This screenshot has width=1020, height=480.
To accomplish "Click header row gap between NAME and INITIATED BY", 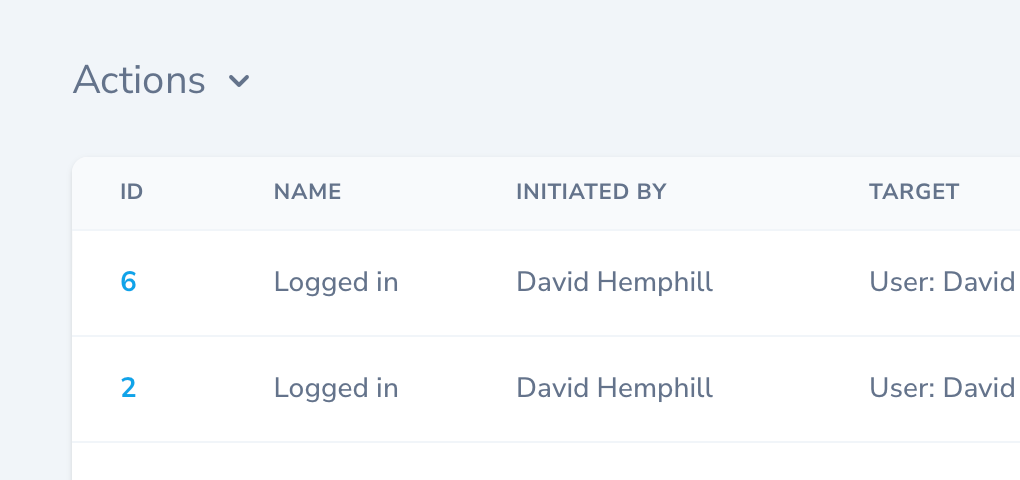I will coord(428,192).
